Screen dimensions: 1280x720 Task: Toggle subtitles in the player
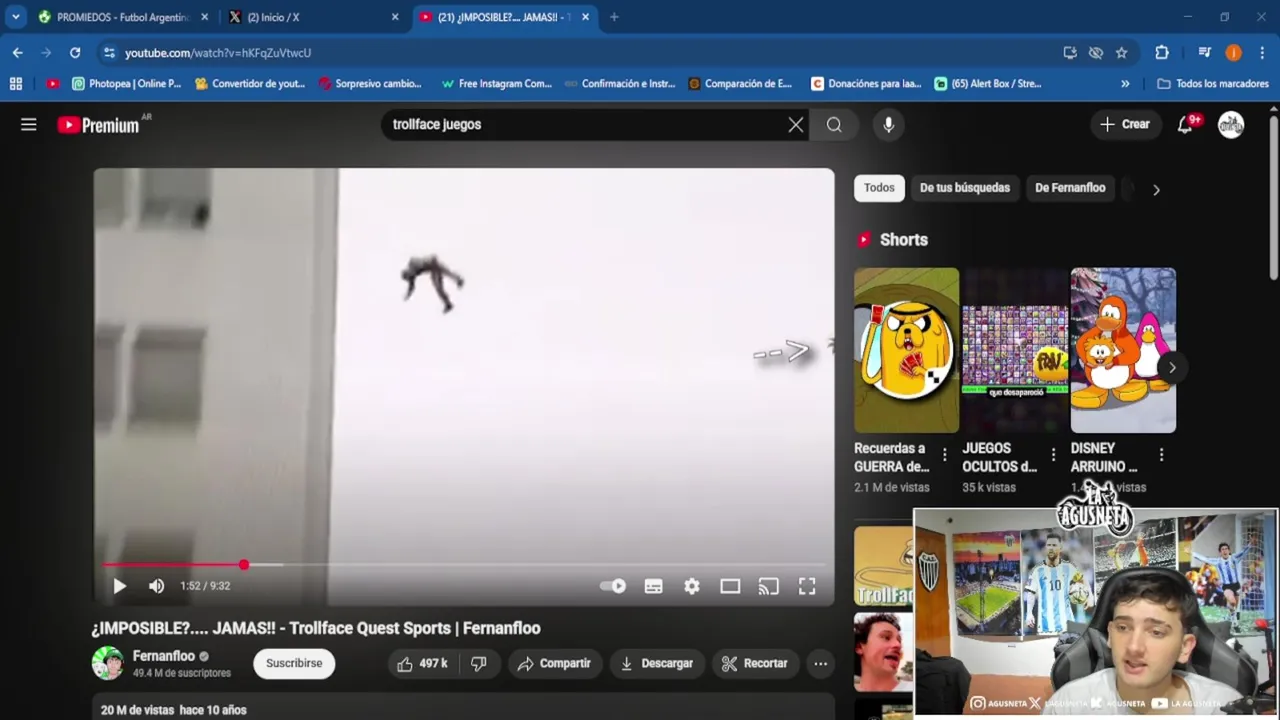tap(653, 586)
